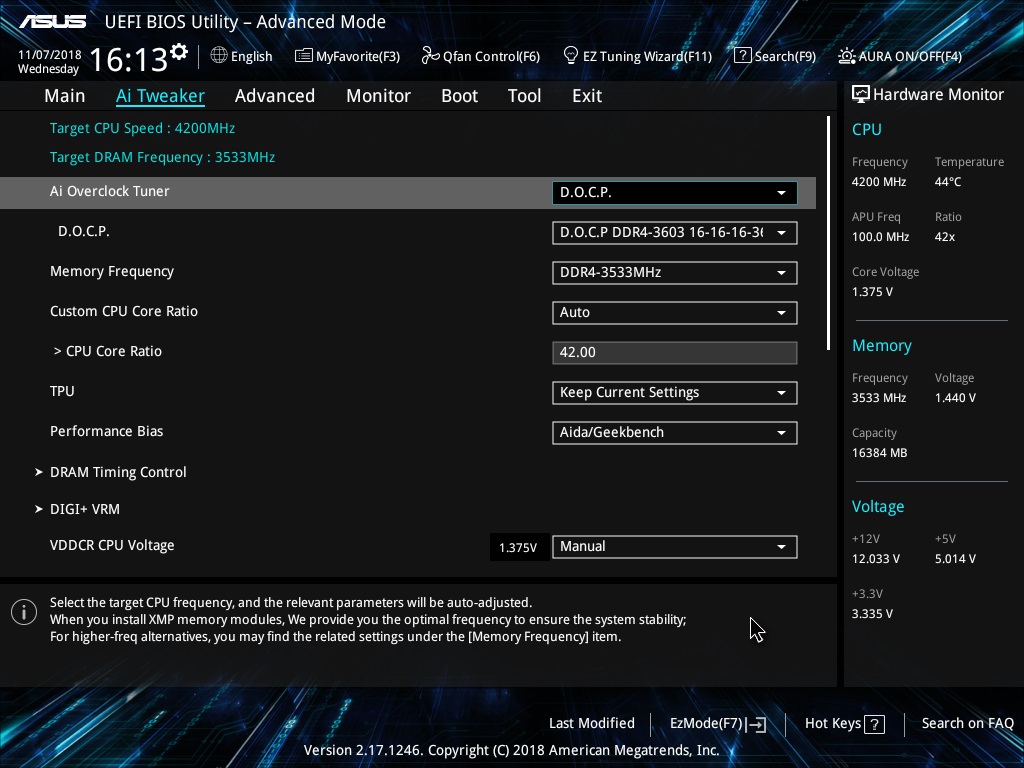Open the Boot tab

(x=460, y=96)
